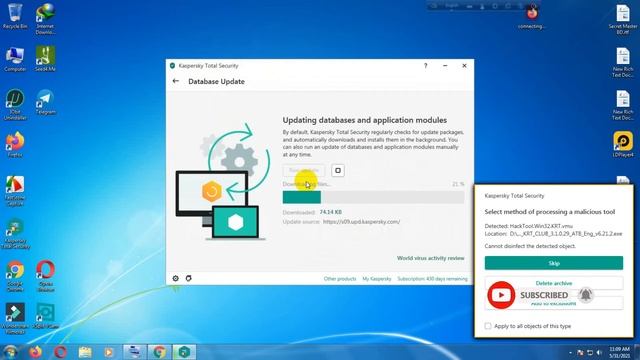The width and height of the screenshot is (640, 360).
Task: Open World virus activity review
Action: 431,258
